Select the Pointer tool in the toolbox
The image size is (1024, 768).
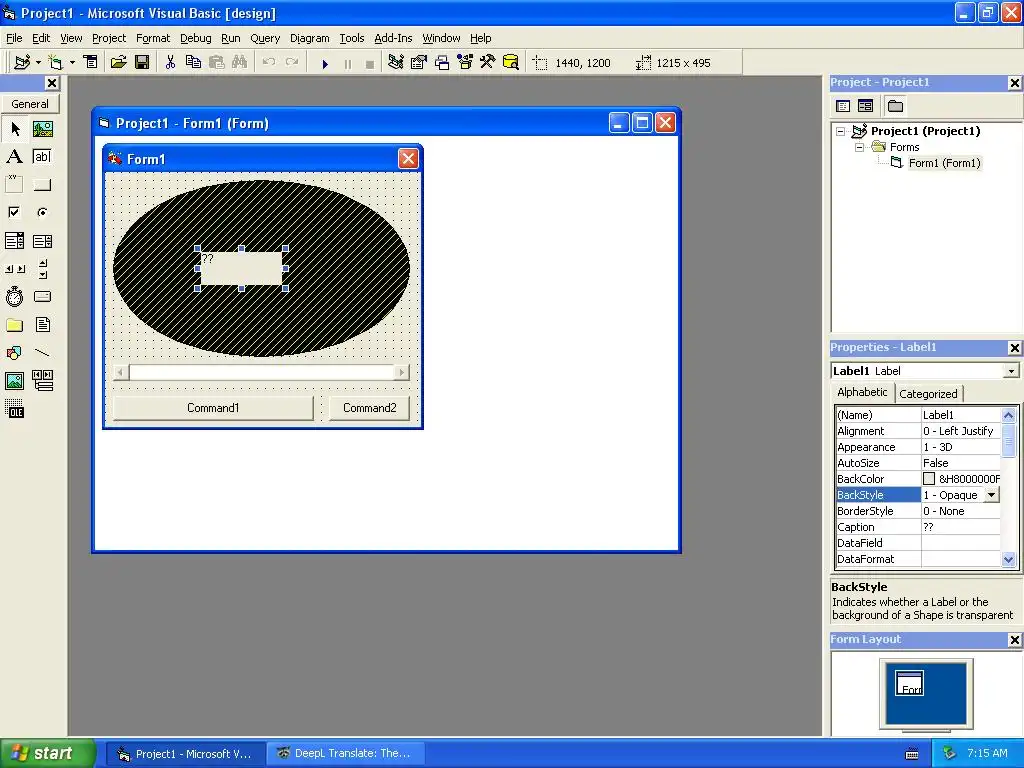(14, 129)
